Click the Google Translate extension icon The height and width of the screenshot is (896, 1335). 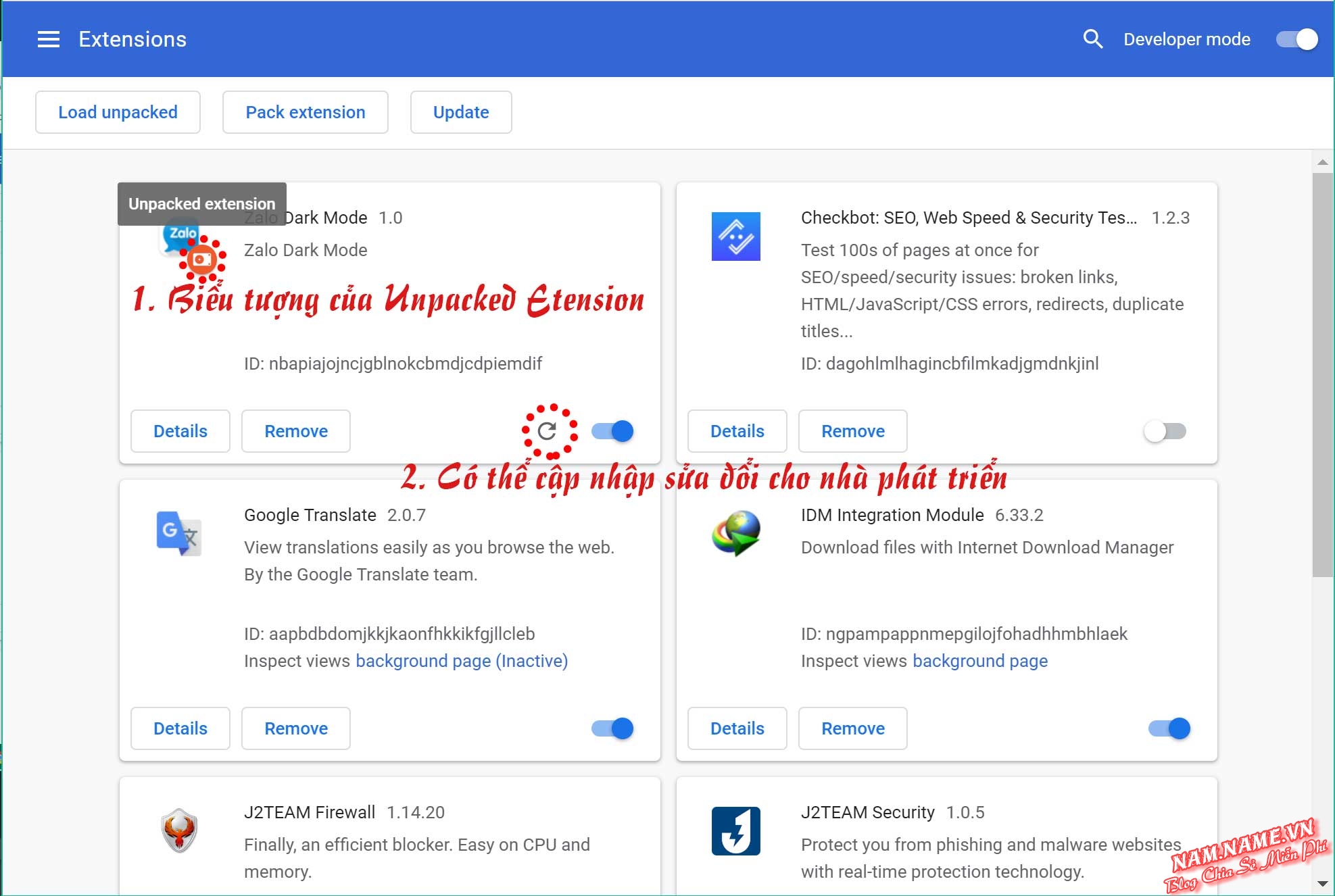(178, 533)
